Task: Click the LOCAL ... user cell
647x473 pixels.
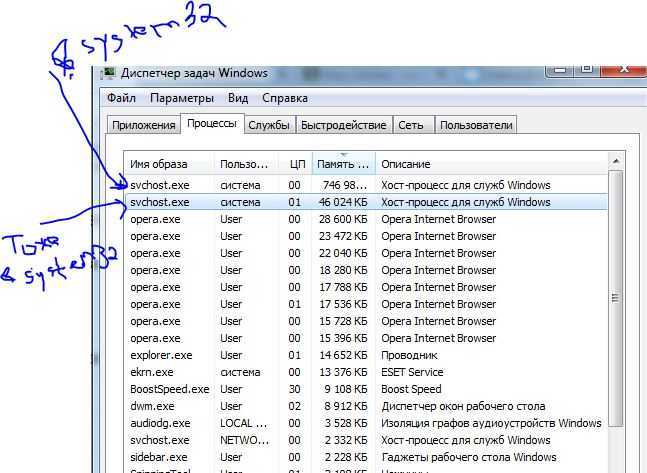Action: tap(243, 423)
